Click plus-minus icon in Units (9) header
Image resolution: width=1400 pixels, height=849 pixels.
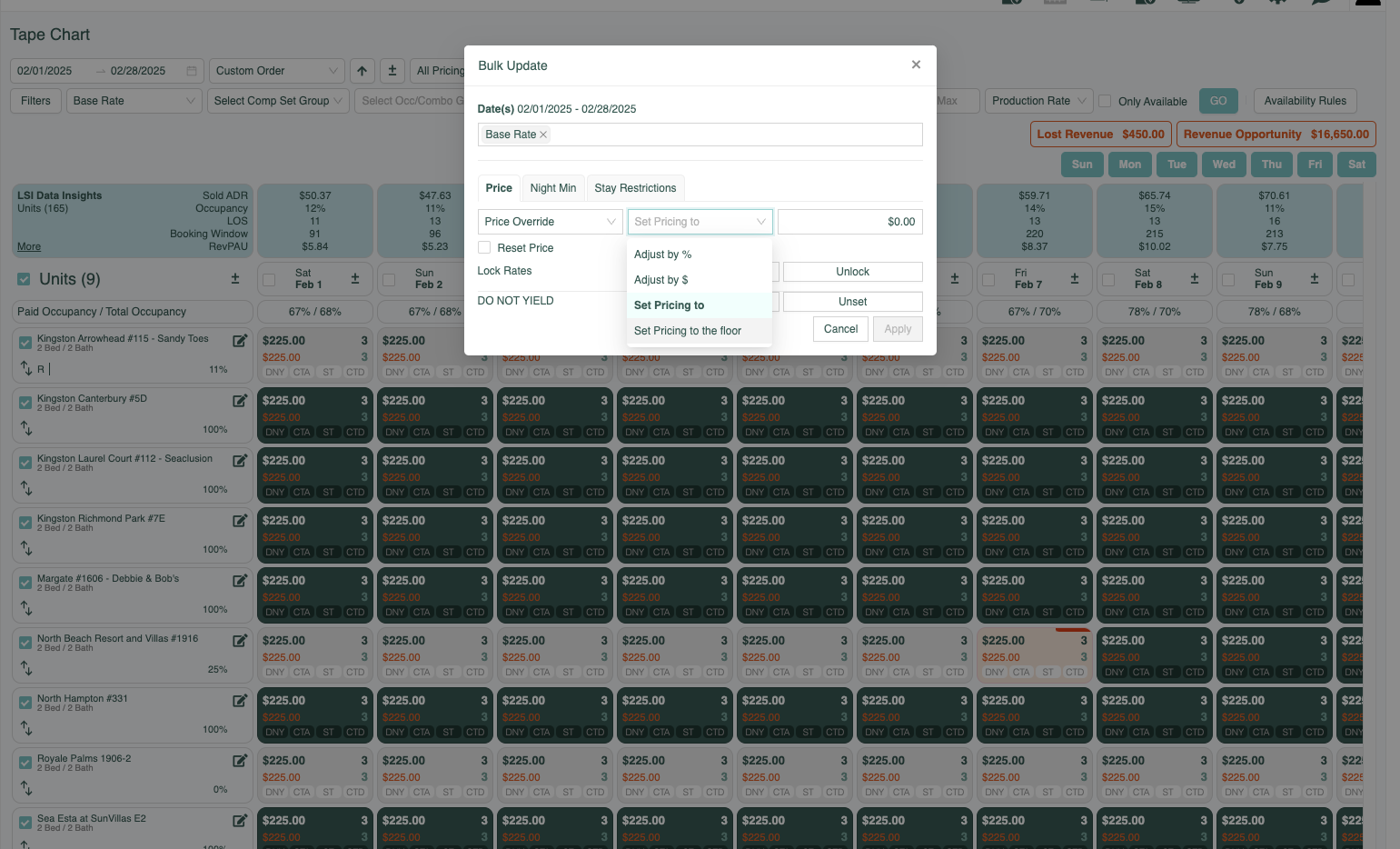235,279
